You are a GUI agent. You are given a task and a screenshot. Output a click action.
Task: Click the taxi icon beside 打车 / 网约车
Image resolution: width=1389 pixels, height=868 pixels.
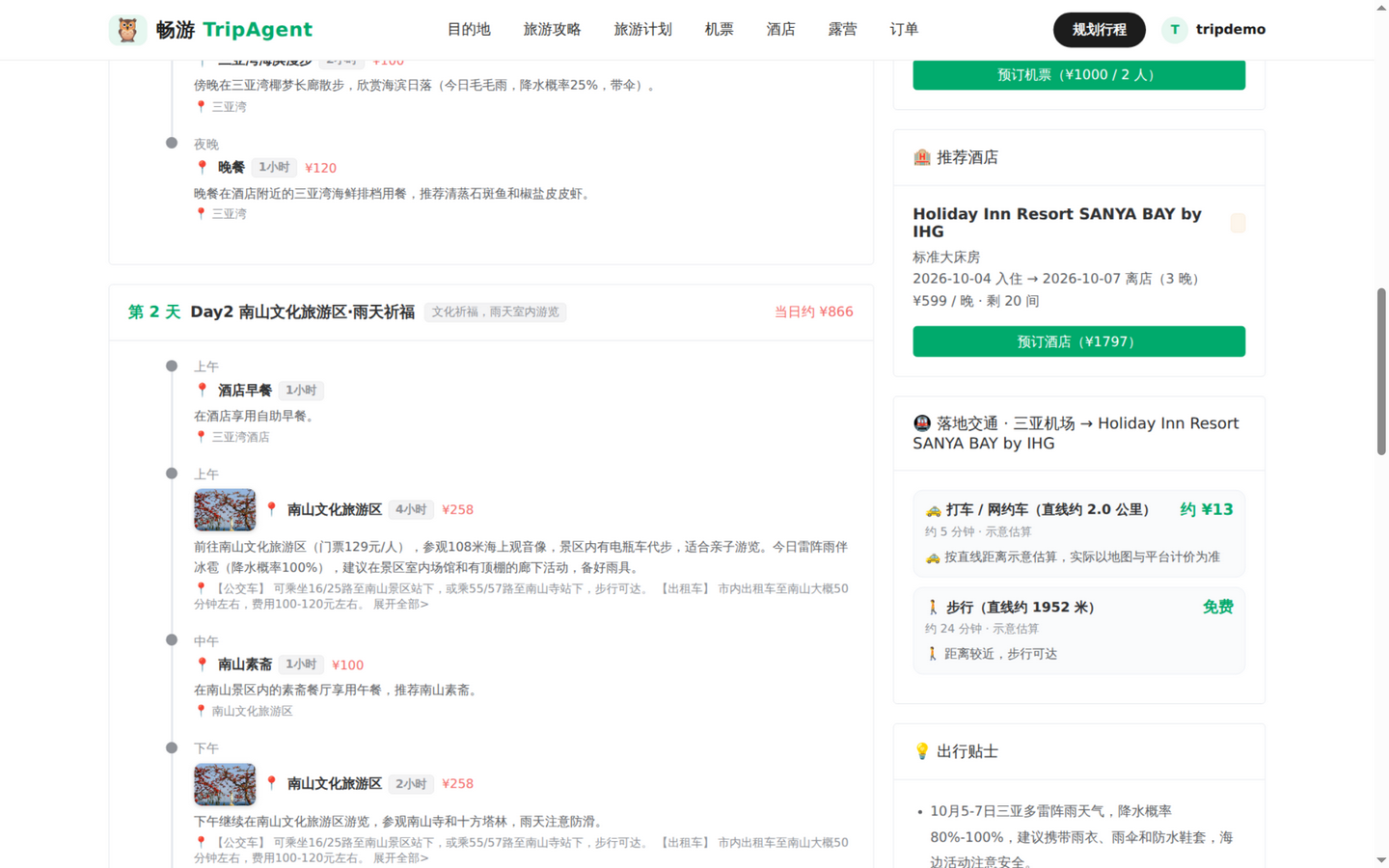pos(933,510)
